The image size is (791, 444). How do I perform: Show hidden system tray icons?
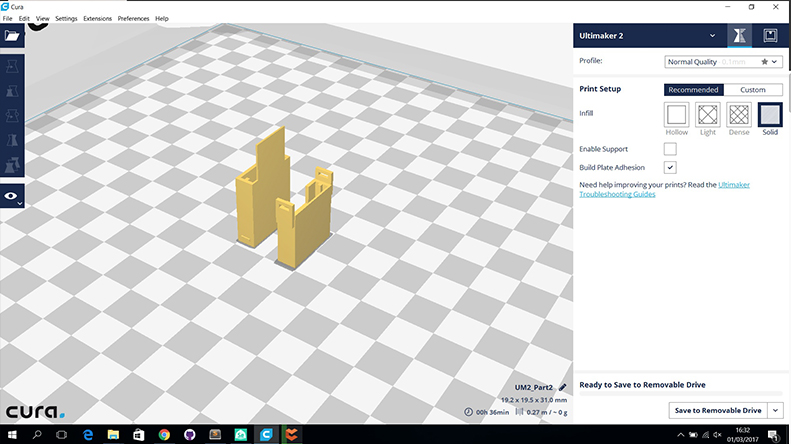pos(681,434)
